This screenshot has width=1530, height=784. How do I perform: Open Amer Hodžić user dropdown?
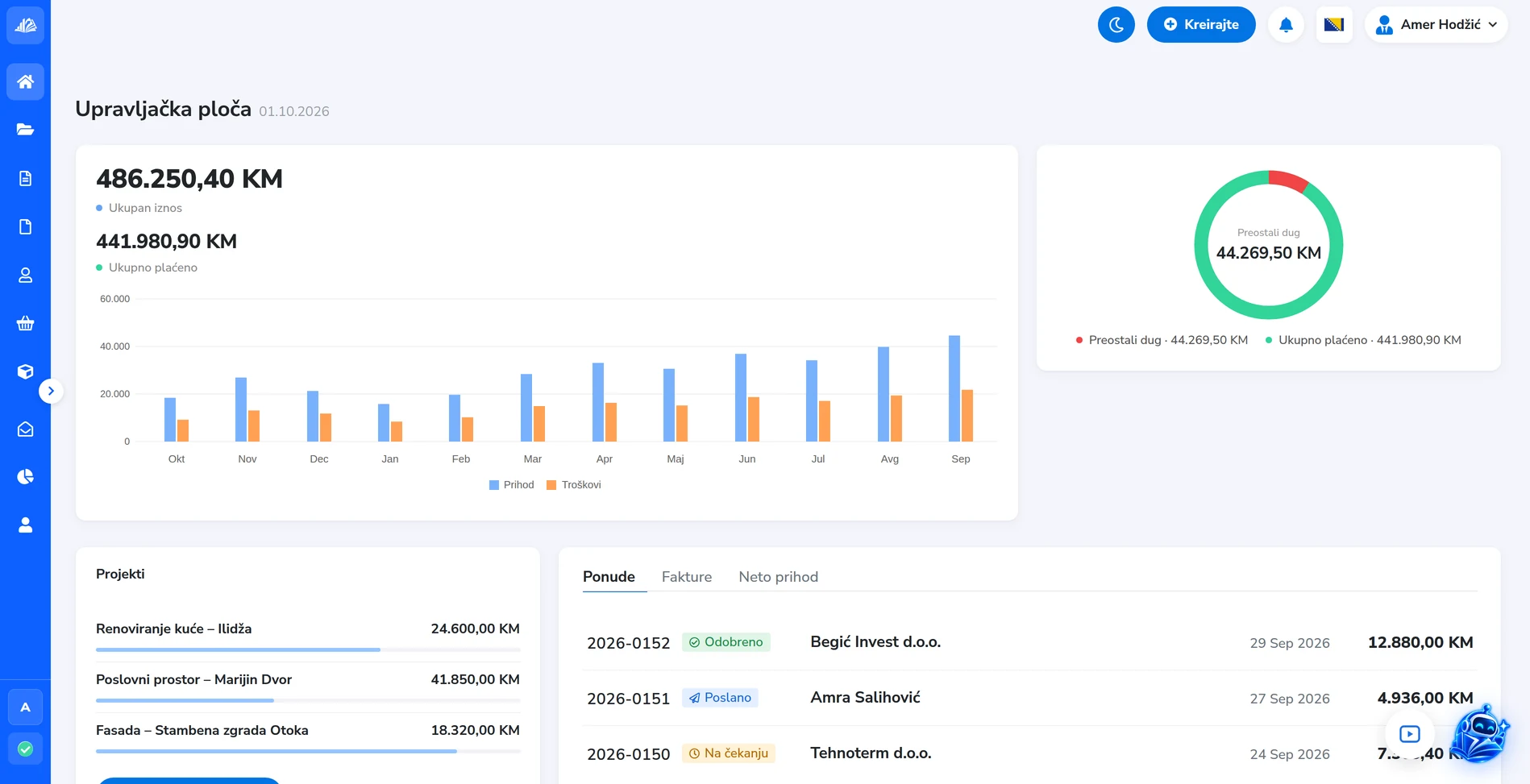tap(1436, 25)
